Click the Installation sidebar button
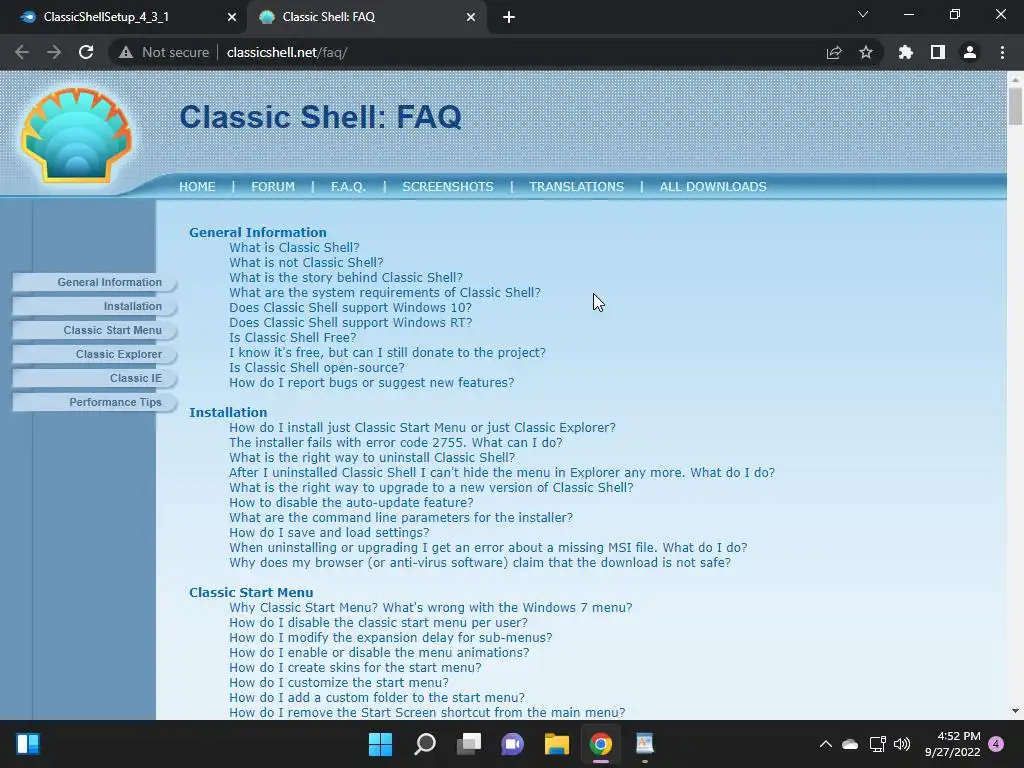Screen dimensions: 1024x768 pos(95,306)
